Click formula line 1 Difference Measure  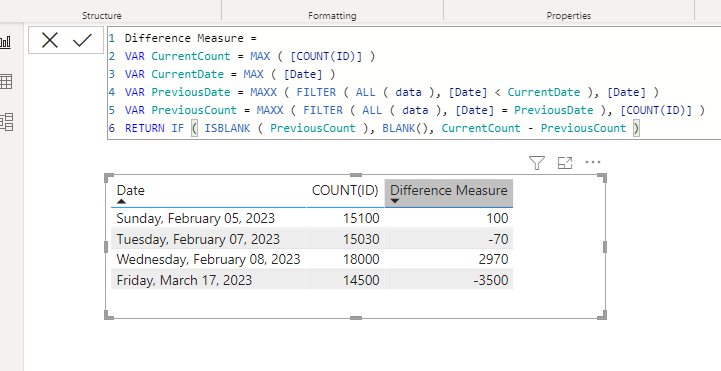(191, 38)
